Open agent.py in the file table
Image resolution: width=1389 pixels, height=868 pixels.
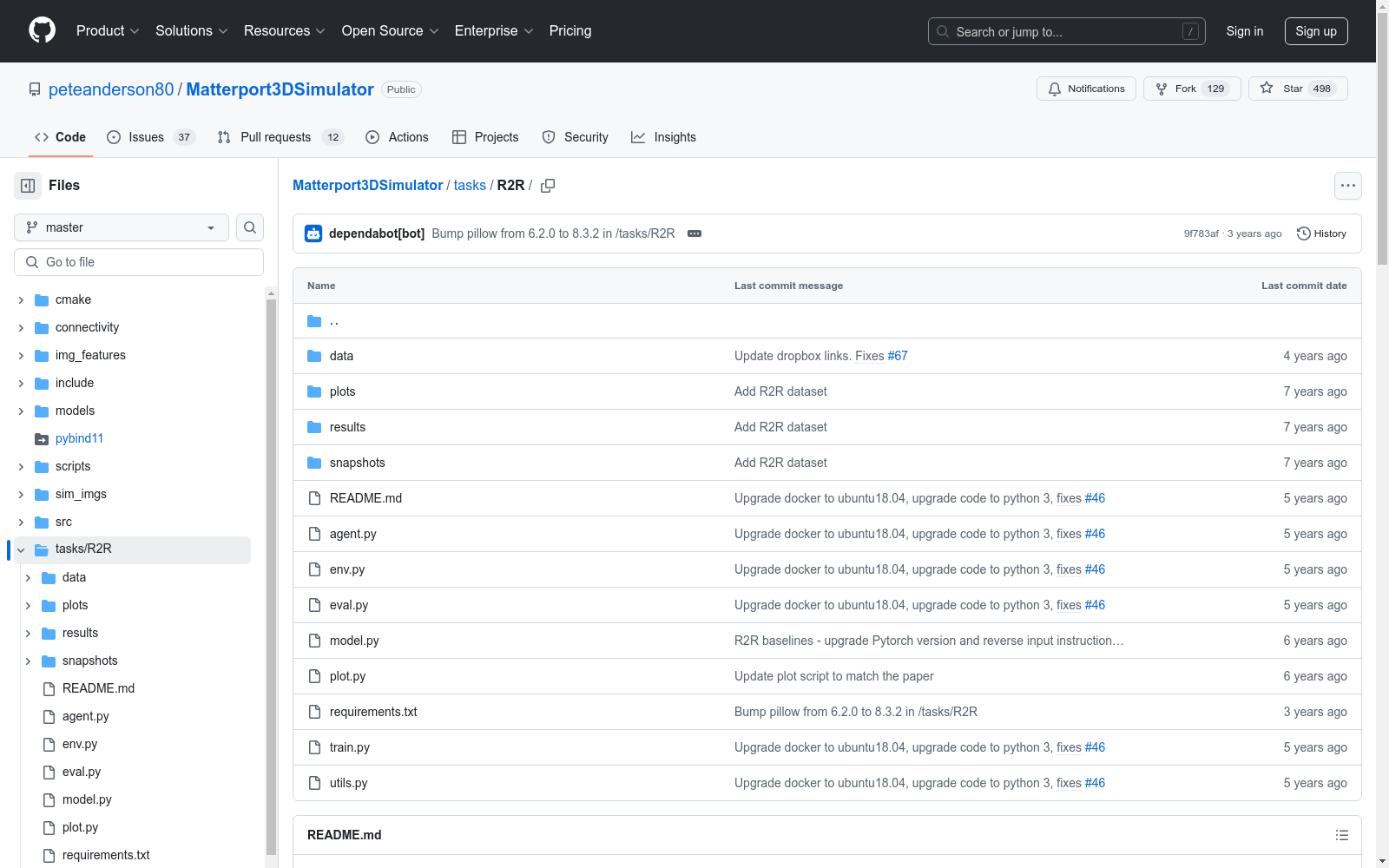[353, 534]
